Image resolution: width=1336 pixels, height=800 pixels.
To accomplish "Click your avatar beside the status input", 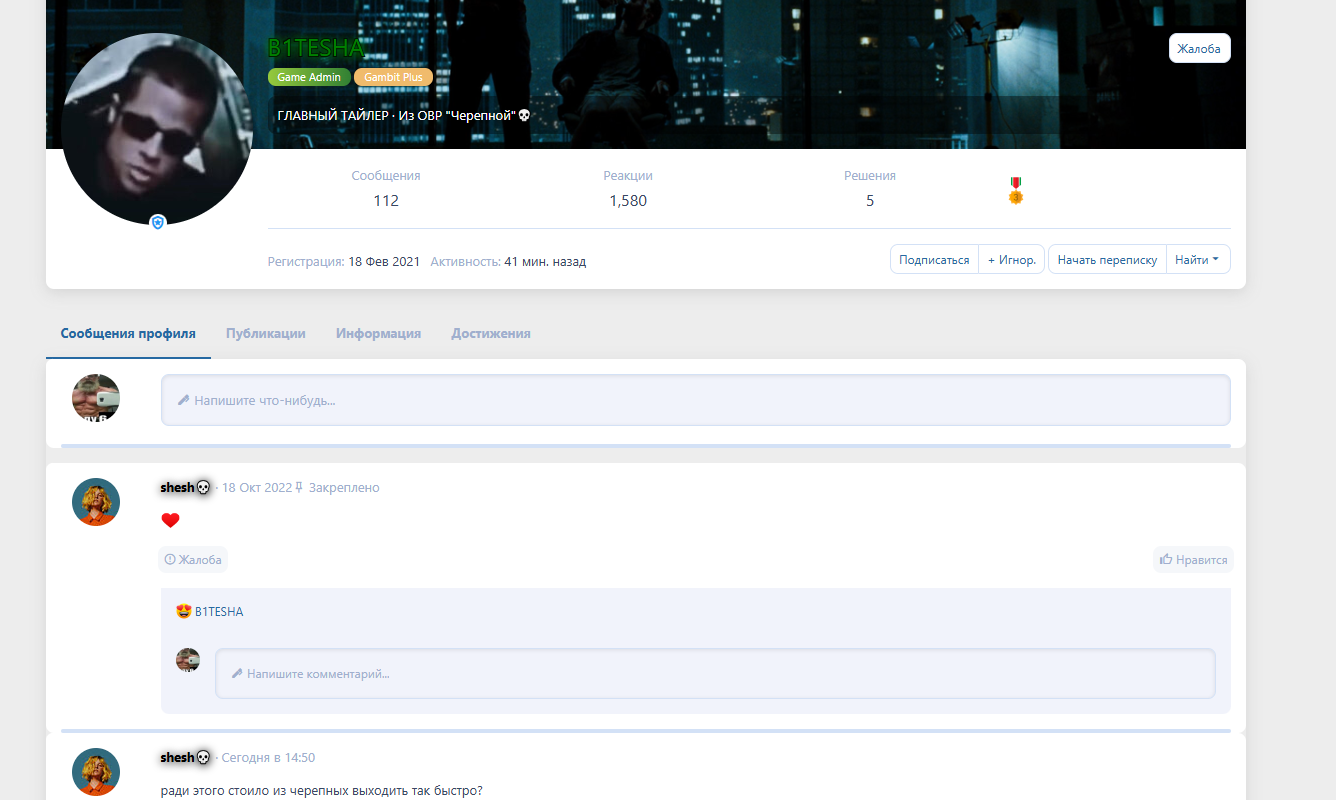I will tap(96, 398).
